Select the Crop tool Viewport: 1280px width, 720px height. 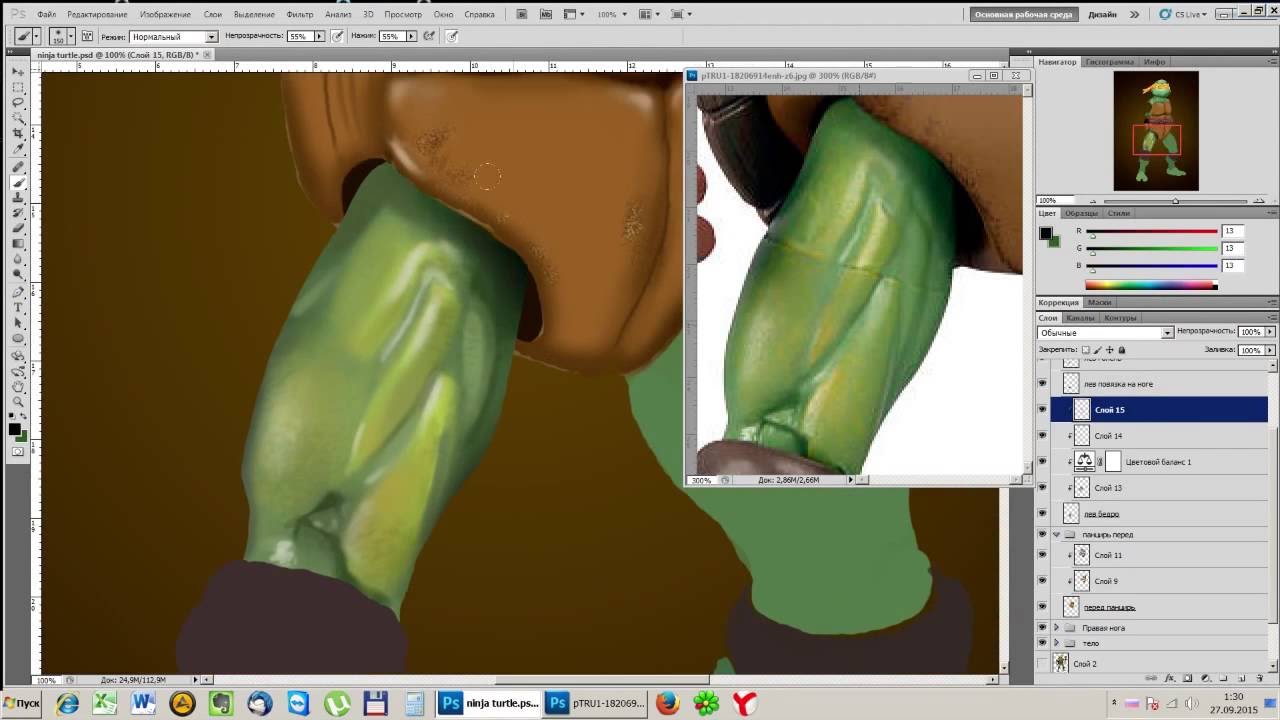click(18, 133)
